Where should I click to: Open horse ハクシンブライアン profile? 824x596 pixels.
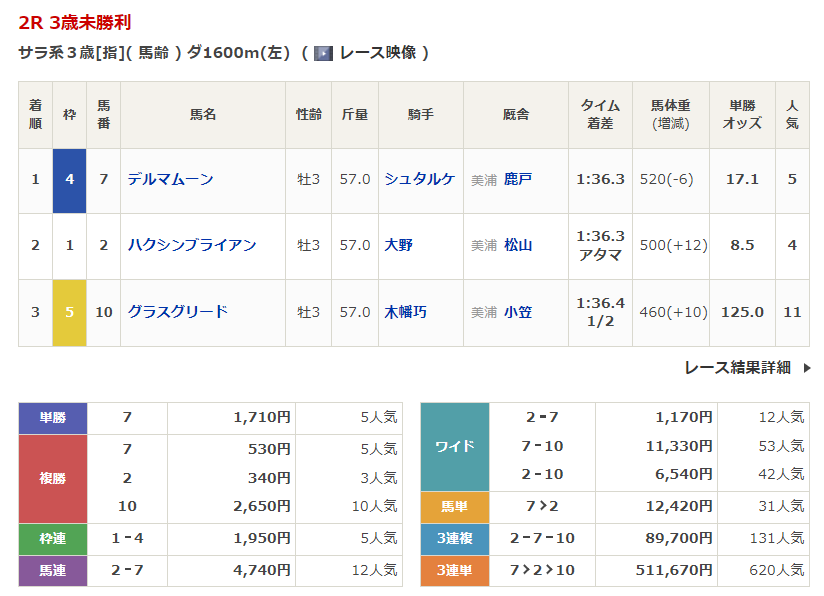coord(191,245)
